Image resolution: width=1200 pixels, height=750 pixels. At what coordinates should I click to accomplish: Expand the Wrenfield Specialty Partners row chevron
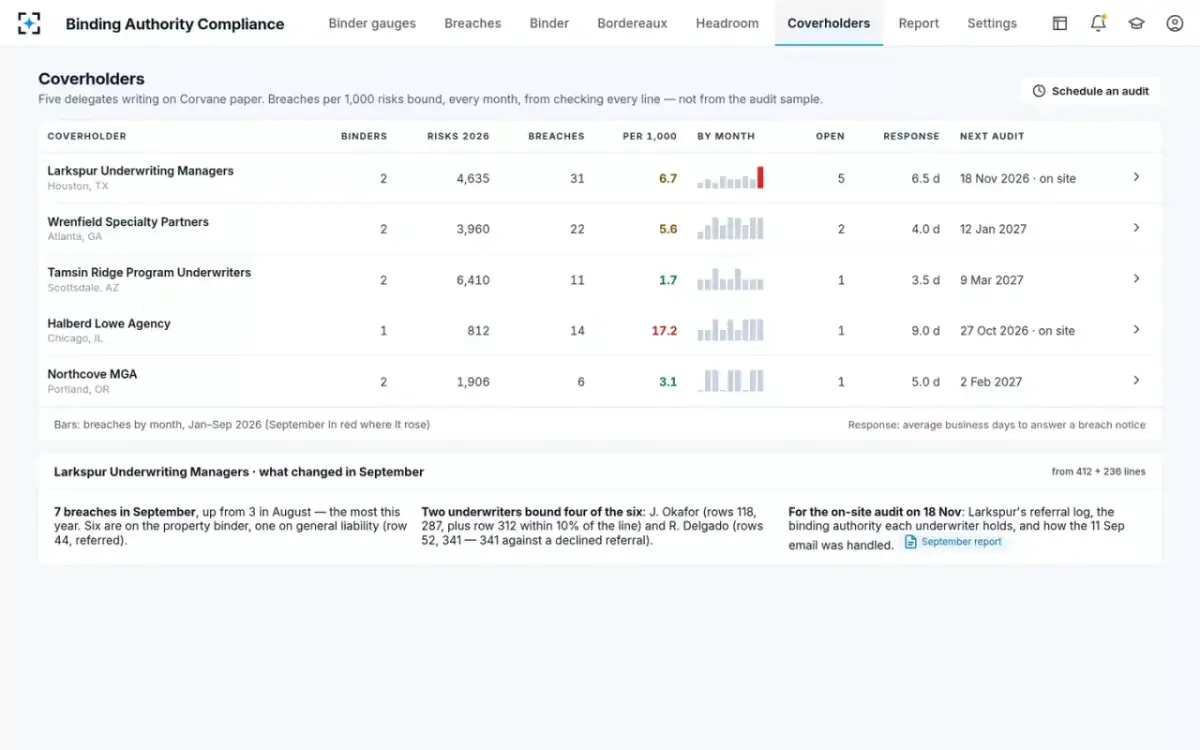[1136, 228]
